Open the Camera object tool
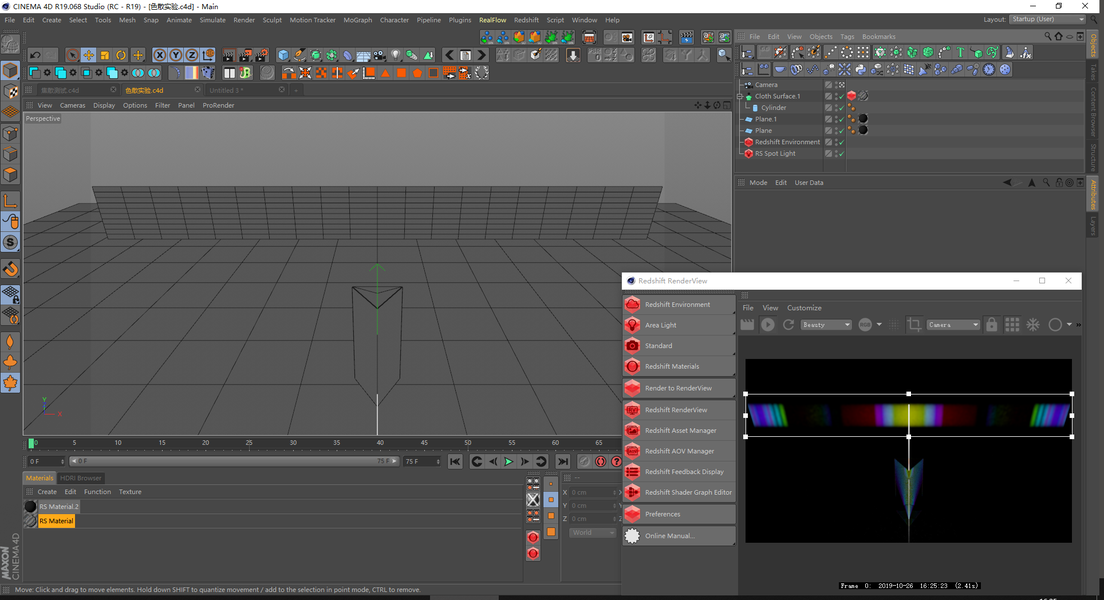 pos(380,55)
